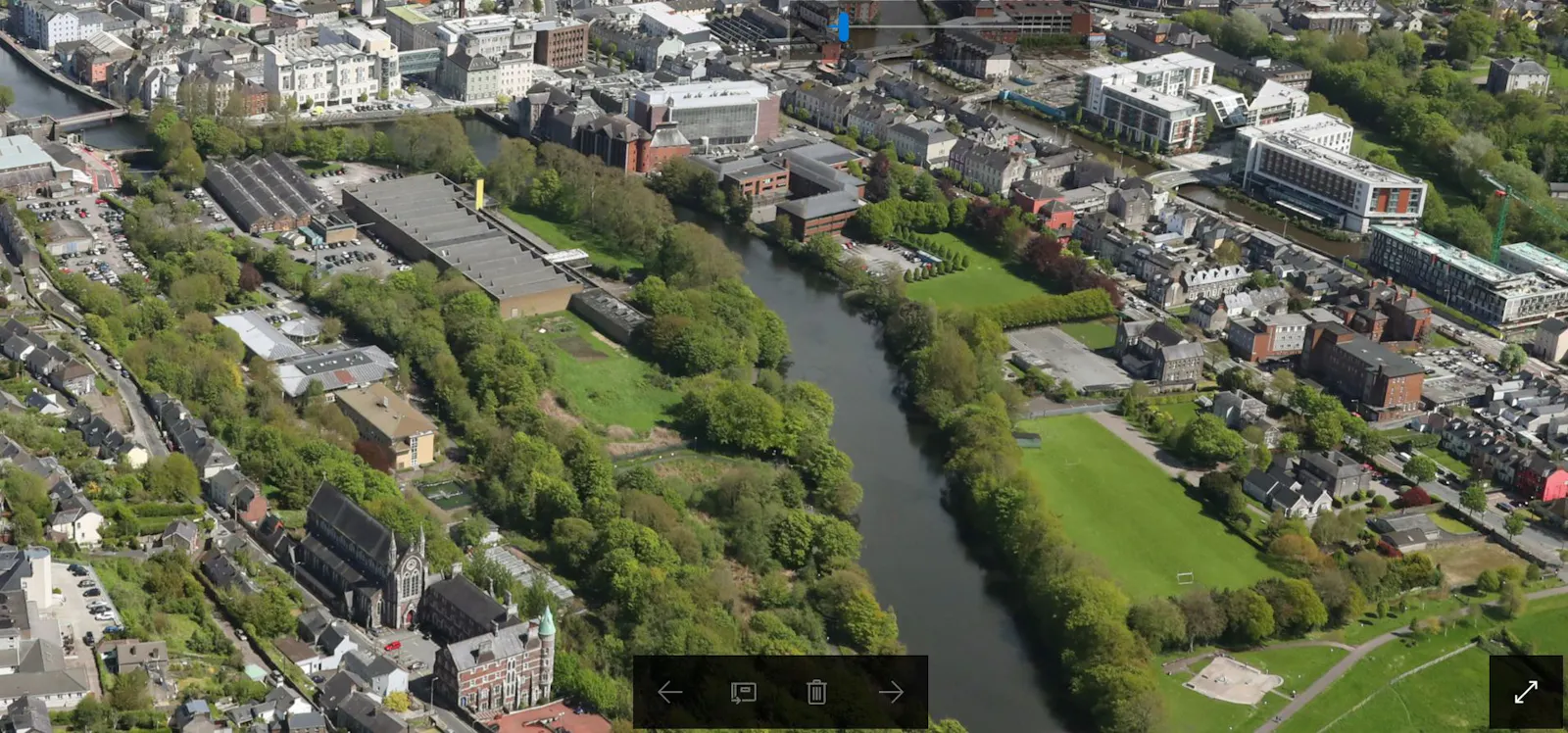The image size is (1568, 733).
Task: Click the blue slider handle at the top
Action: (x=843, y=26)
